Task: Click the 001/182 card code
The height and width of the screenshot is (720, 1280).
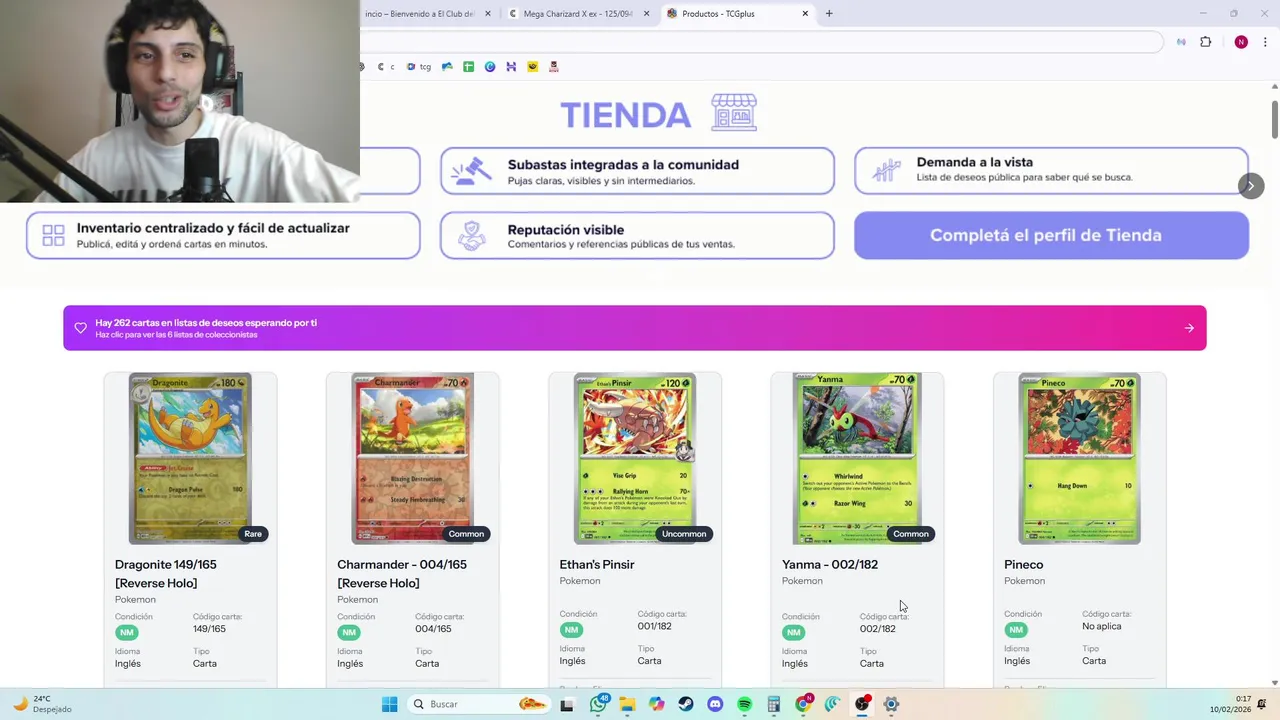Action: (655, 626)
